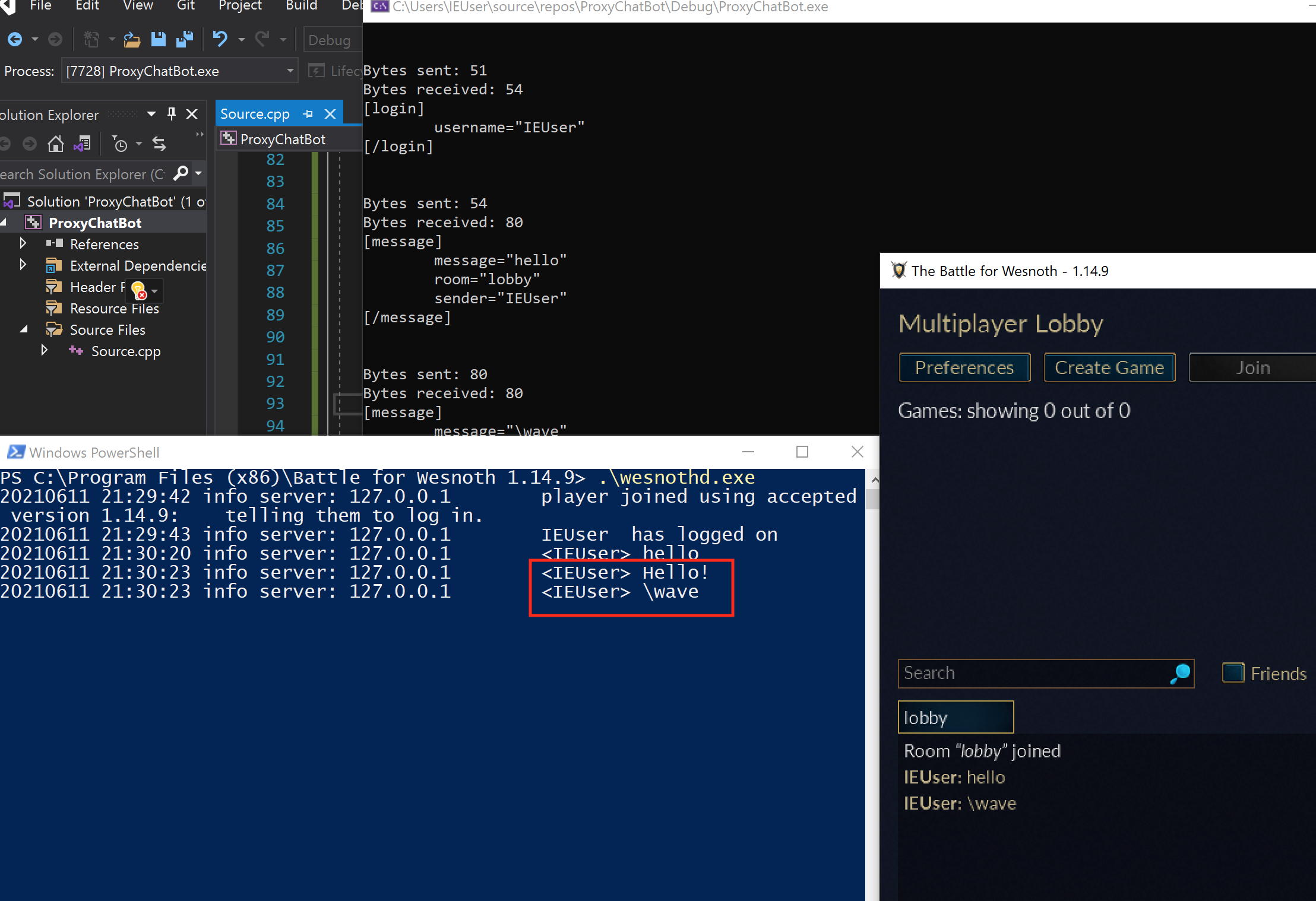Click the Navigate Forward arrow in main toolbar
This screenshot has height=901, width=1316.
click(x=55, y=40)
